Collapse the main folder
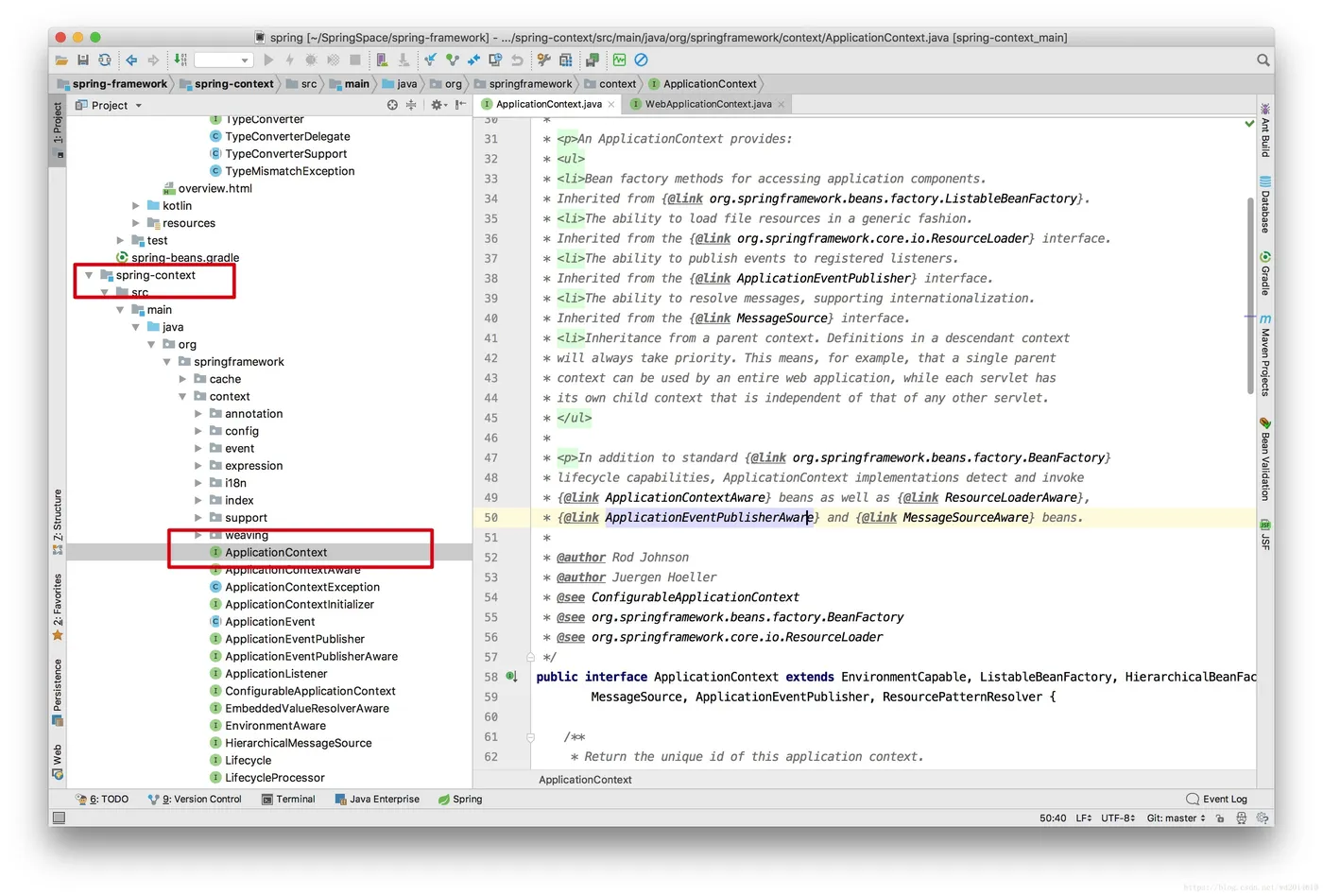 pyautogui.click(x=120, y=310)
